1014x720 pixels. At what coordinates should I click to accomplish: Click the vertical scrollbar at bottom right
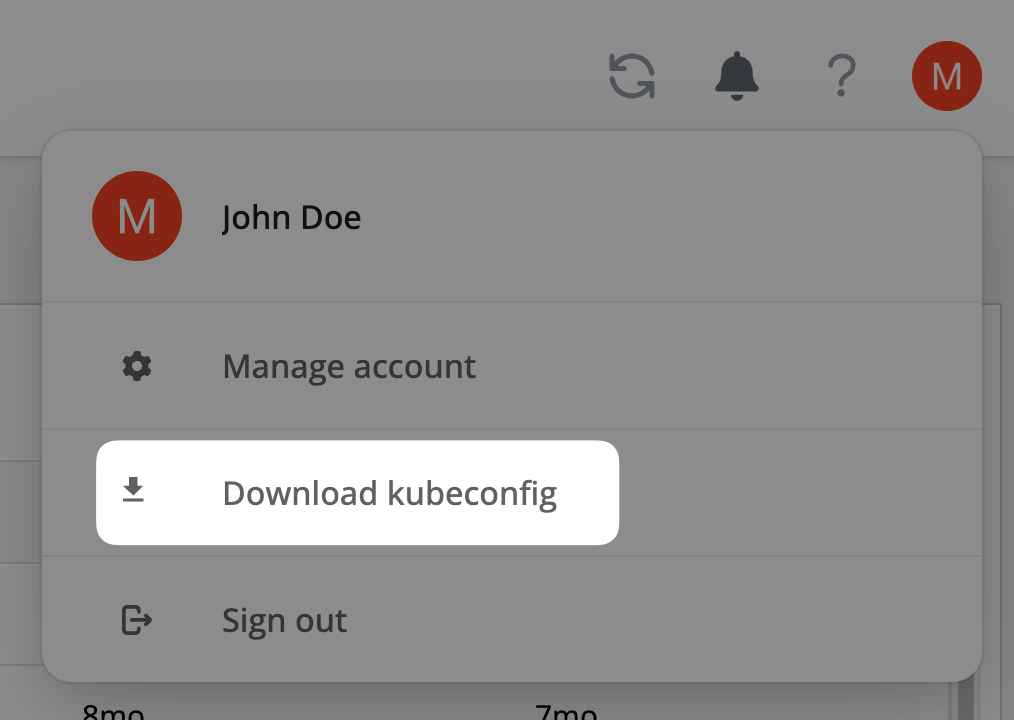pos(966,700)
